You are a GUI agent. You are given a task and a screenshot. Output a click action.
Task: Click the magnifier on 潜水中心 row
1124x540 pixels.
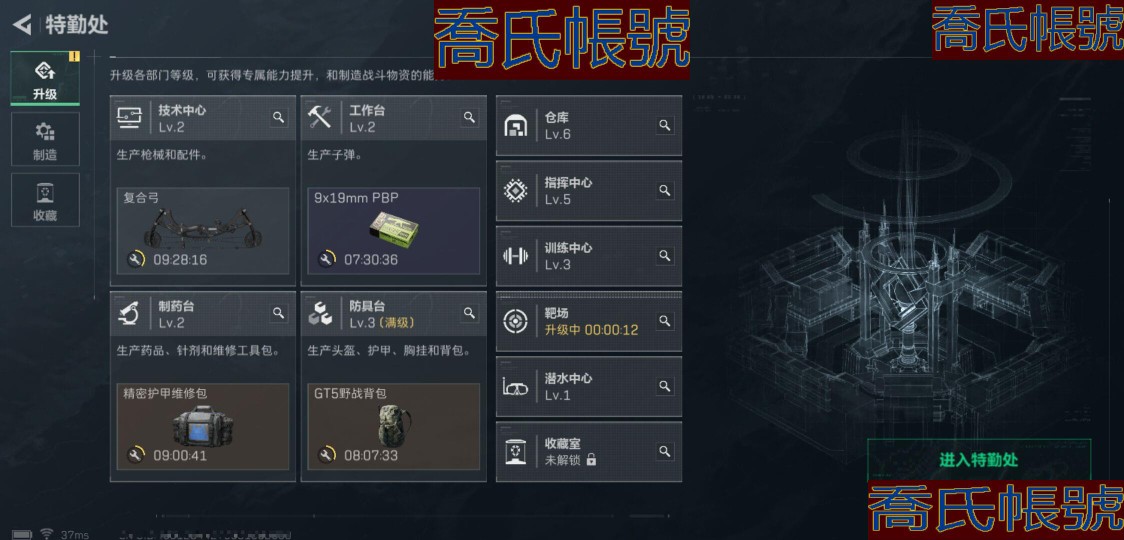(x=665, y=387)
